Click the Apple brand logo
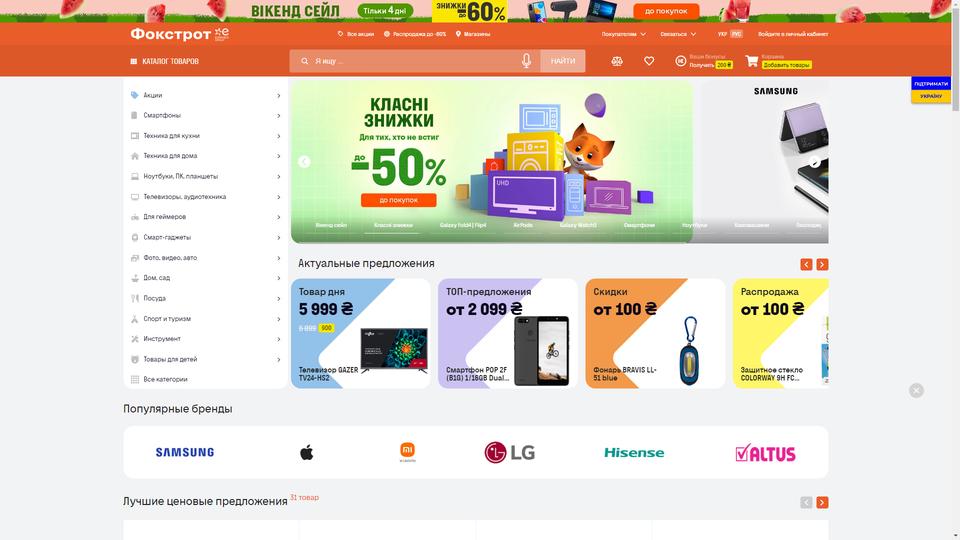 [x=307, y=452]
